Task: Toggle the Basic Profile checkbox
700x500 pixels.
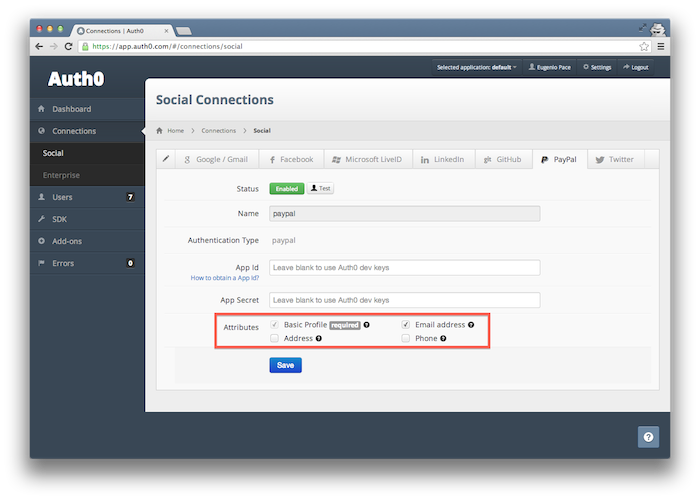Action: (274, 325)
